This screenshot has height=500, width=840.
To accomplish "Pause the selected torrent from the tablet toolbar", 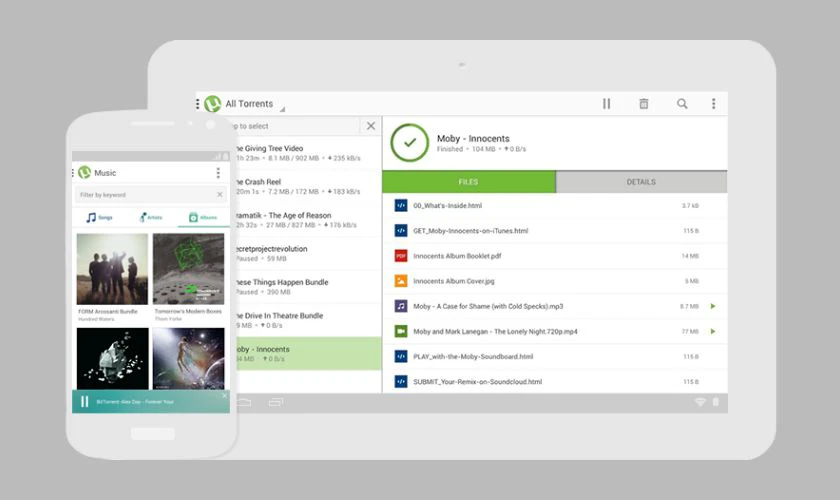I will 606,103.
